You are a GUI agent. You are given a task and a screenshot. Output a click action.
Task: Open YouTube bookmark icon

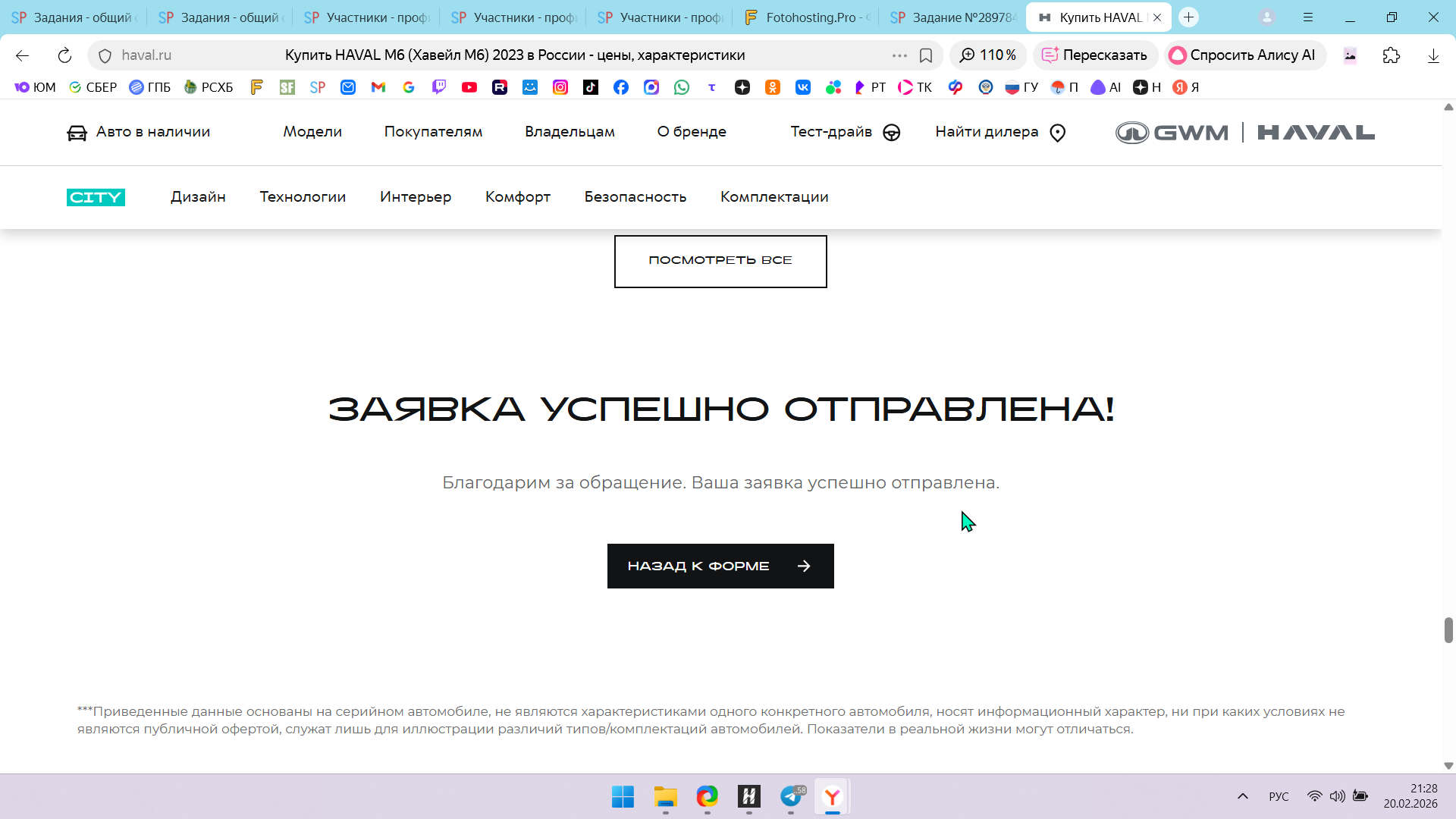469,87
